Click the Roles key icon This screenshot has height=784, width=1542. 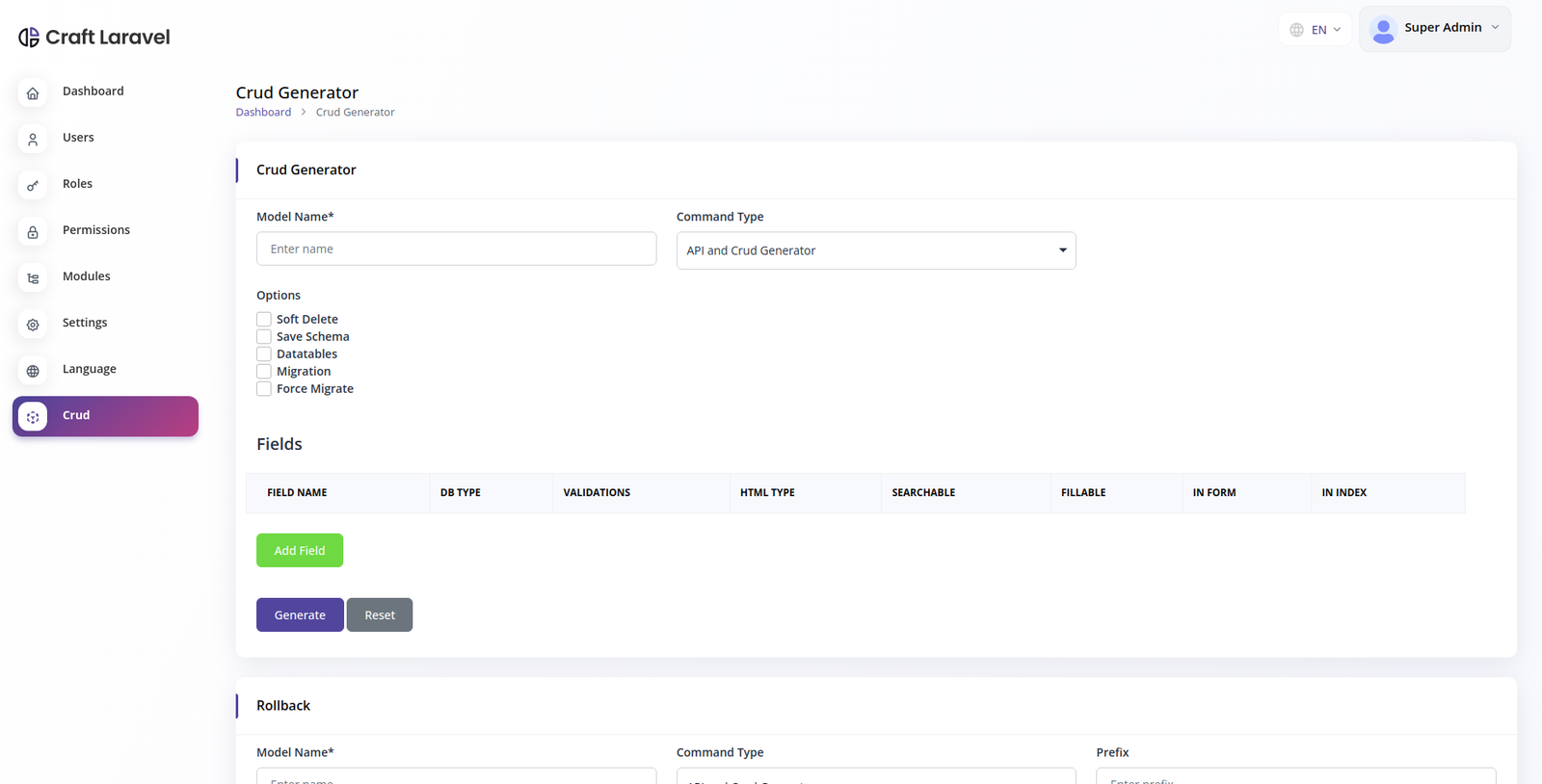(33, 186)
